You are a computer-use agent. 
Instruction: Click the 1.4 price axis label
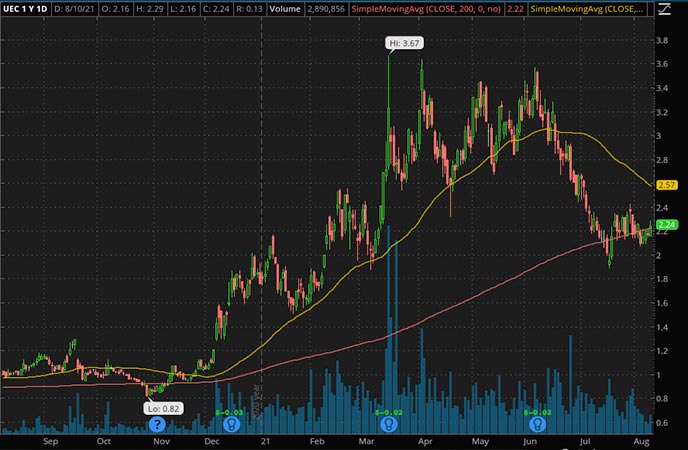click(x=662, y=327)
